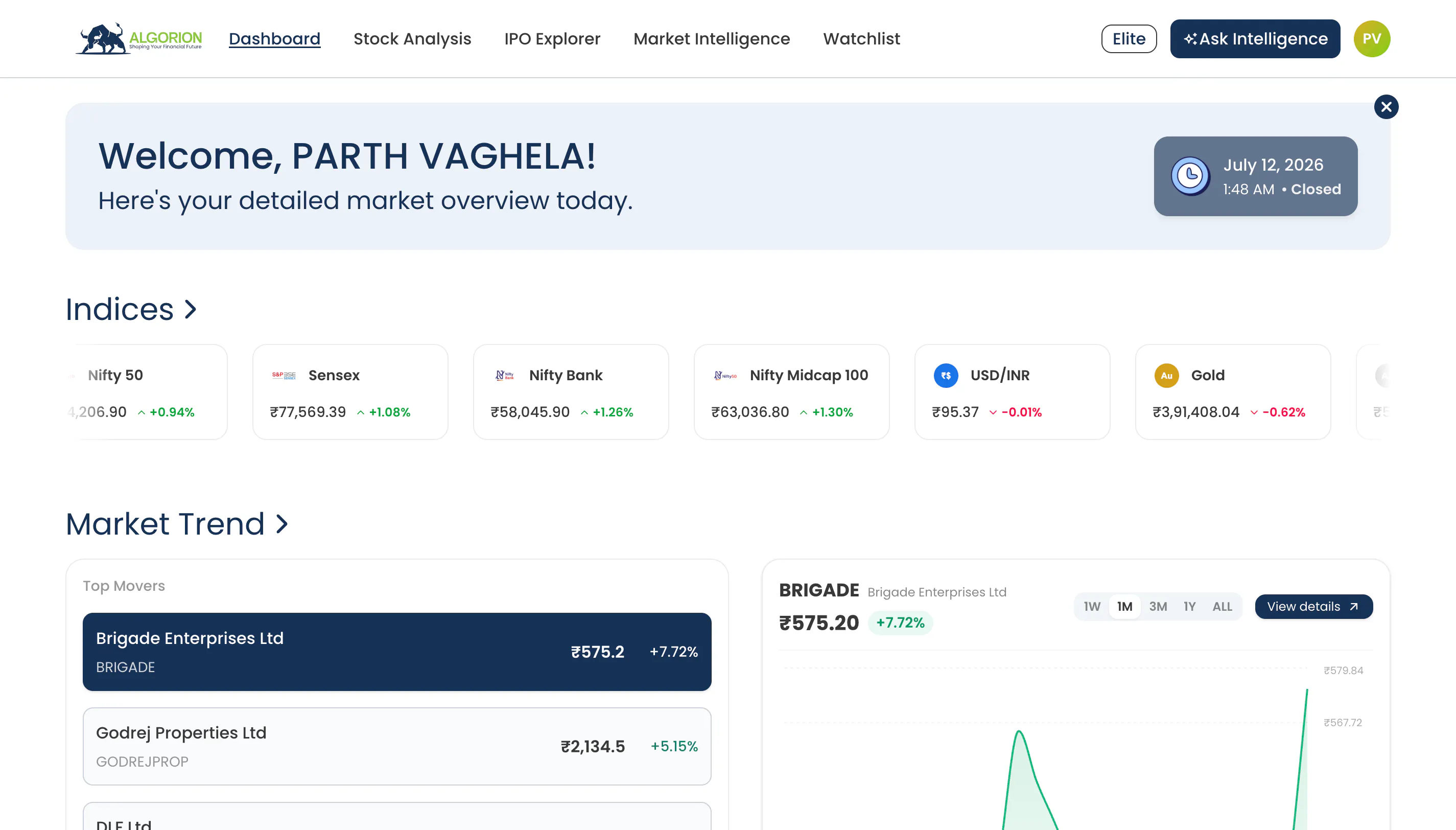Viewport: 1456px width, 830px height.
Task: Expand the Indices section chevron
Action: 190,310
